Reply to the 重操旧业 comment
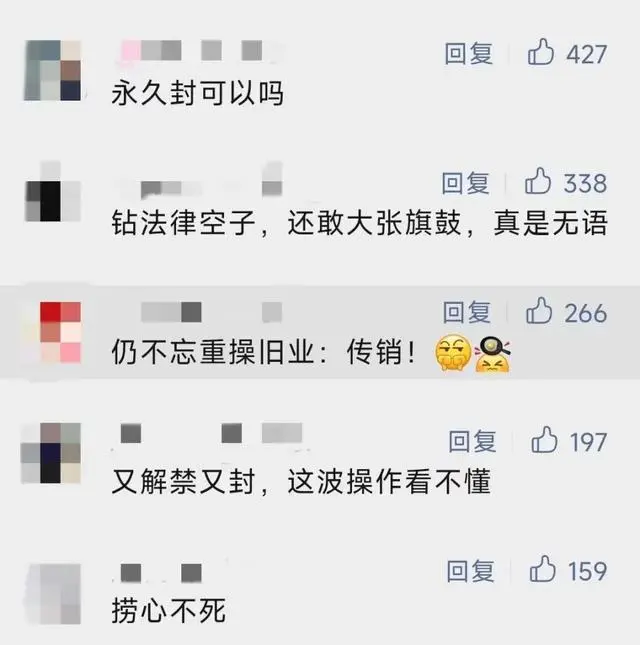This screenshot has height=645, width=640. point(467,312)
